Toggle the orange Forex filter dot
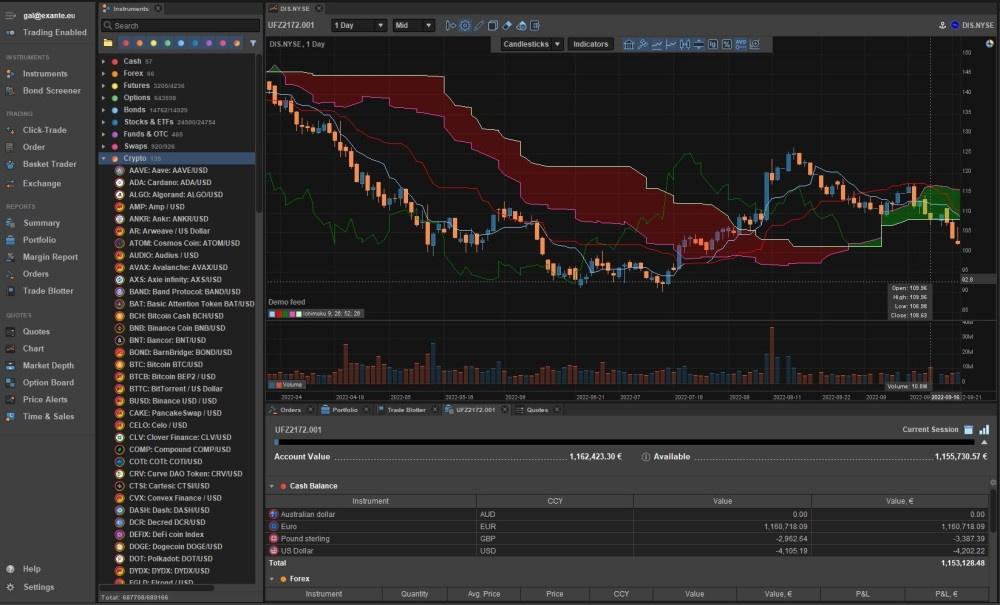1000x605 pixels. (x=140, y=43)
